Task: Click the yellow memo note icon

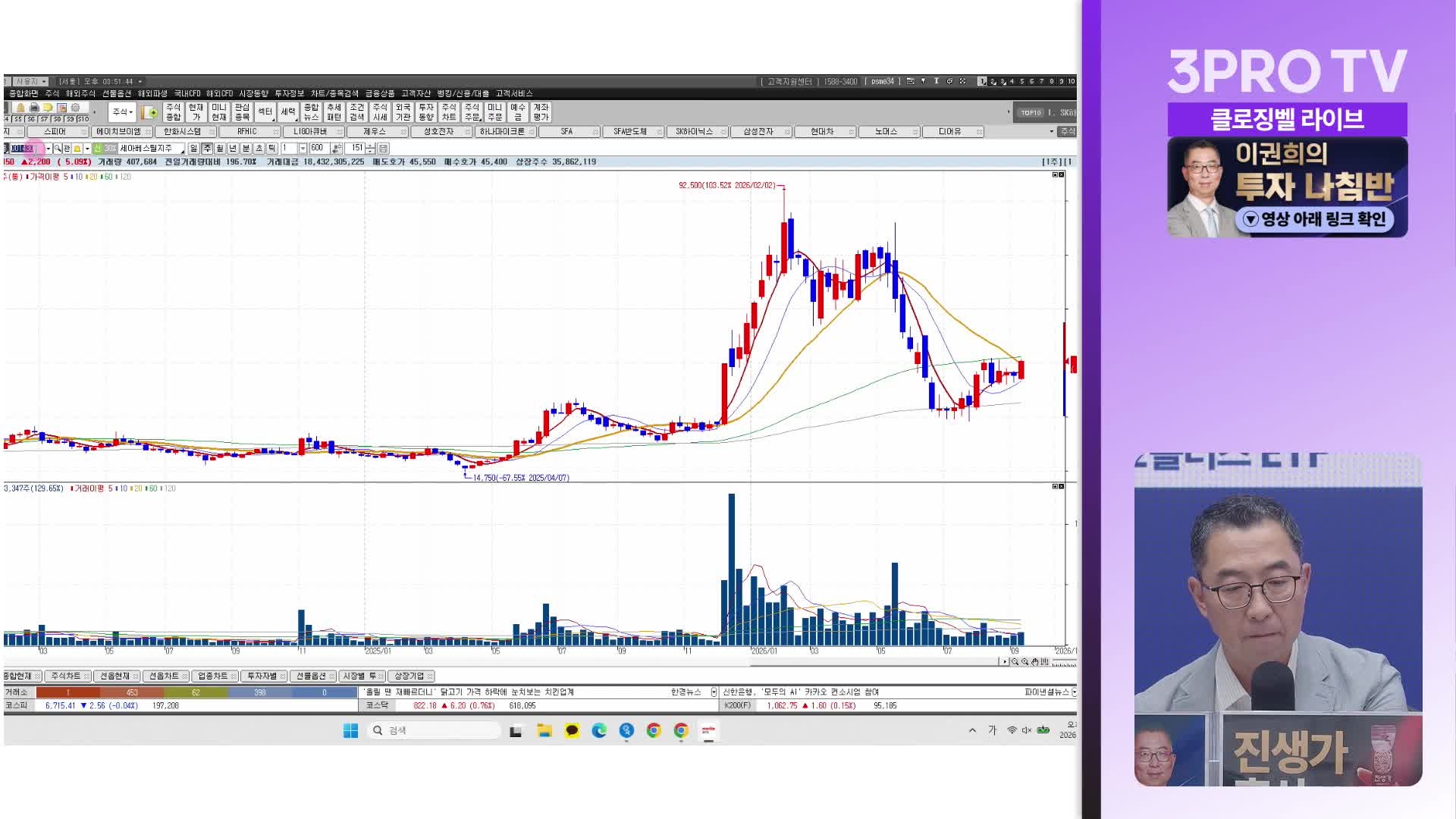Action: click(x=48, y=108)
